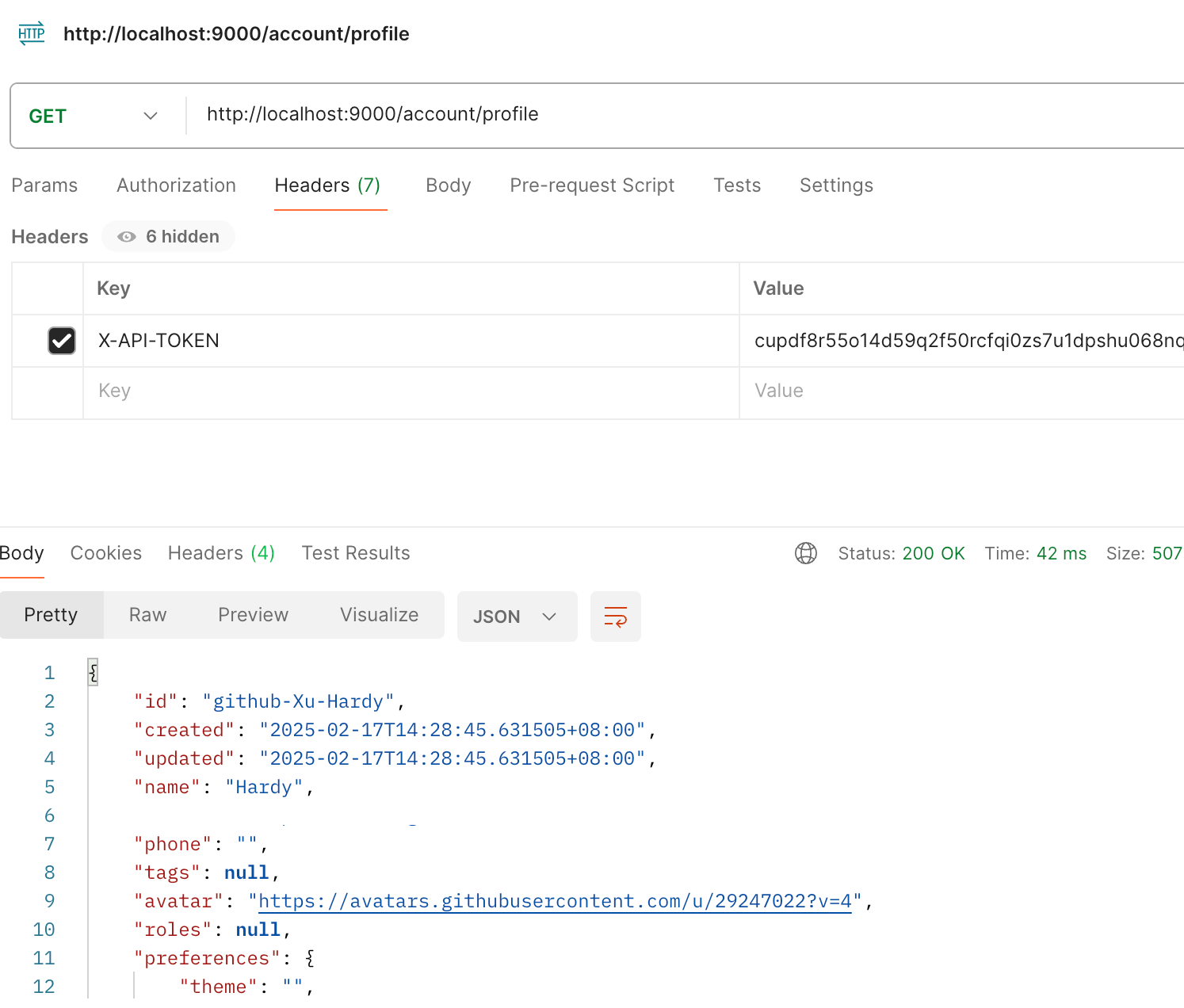This screenshot has height=1008, width=1184.
Task: Click the empty Value placeholder field
Action: tap(962, 391)
